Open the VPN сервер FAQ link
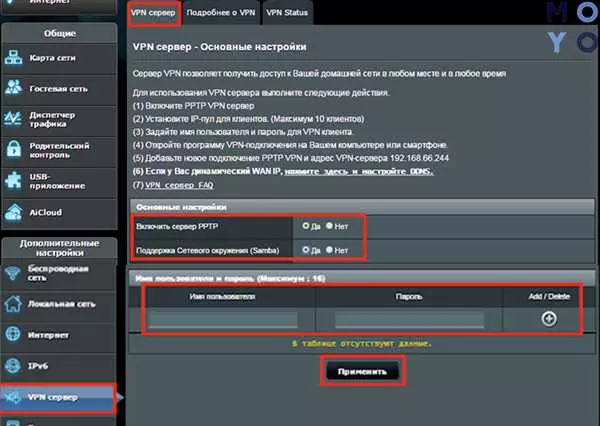The width and height of the screenshot is (600, 426). [179, 185]
